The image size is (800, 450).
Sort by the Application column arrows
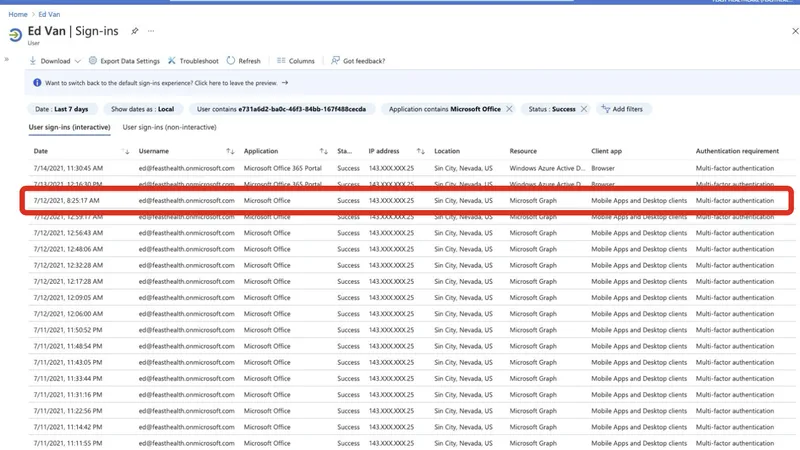[323, 151]
